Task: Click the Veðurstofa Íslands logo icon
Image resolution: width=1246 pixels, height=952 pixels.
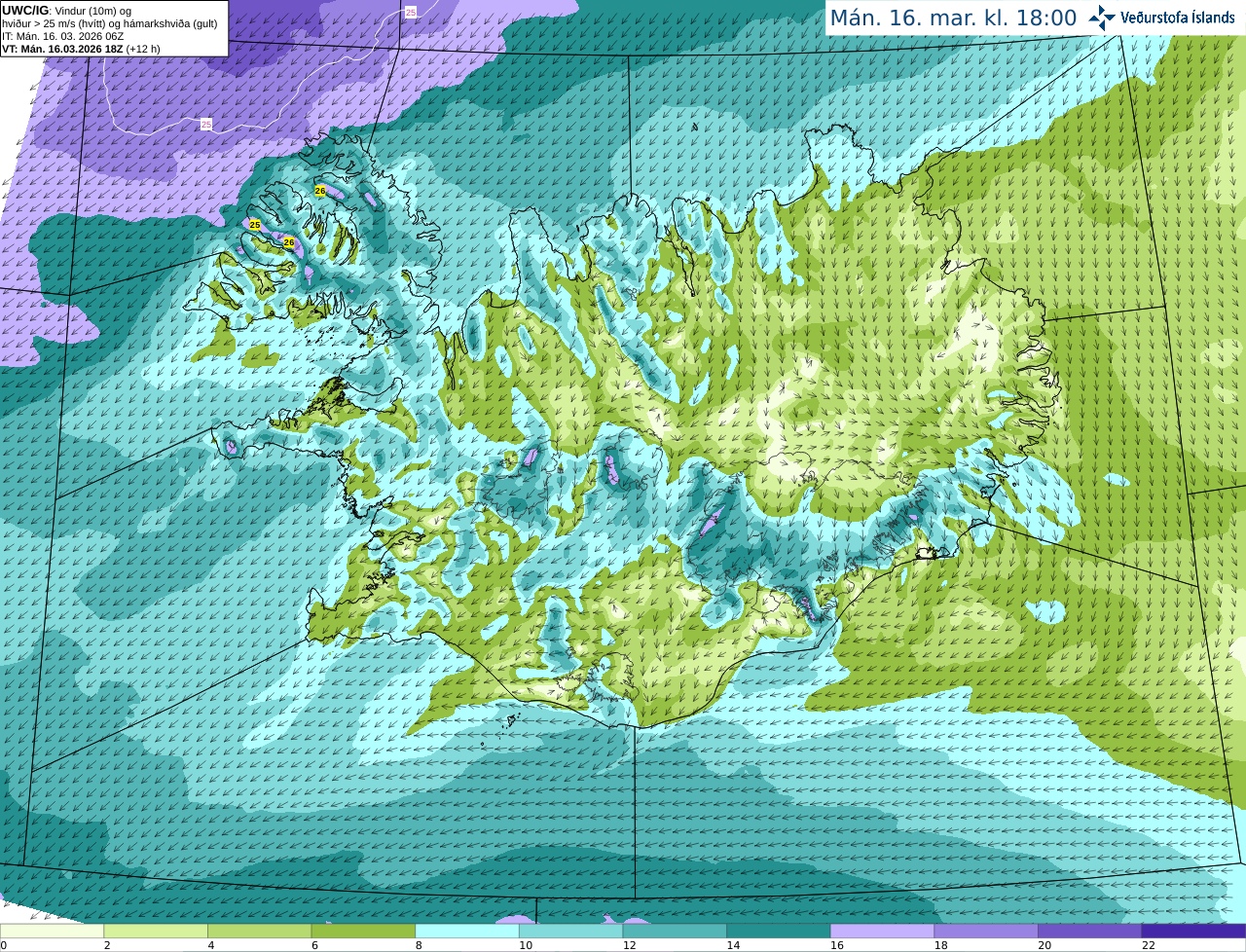Action: (x=1101, y=18)
